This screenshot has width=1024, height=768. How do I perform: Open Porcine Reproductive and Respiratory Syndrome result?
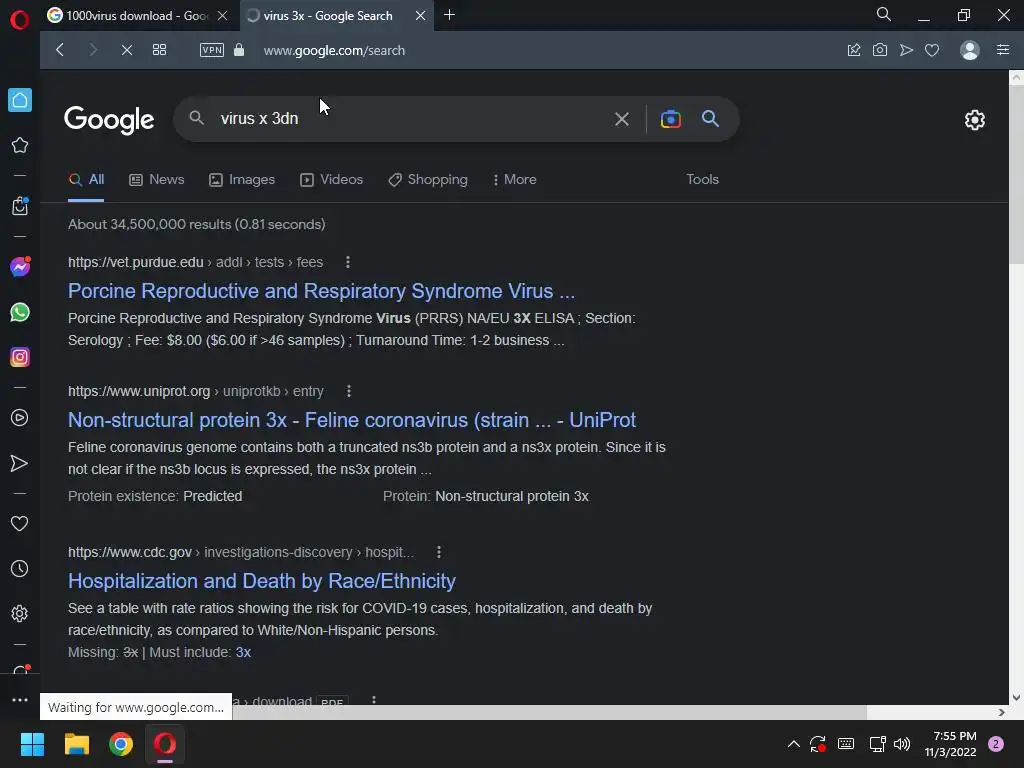[x=321, y=291]
